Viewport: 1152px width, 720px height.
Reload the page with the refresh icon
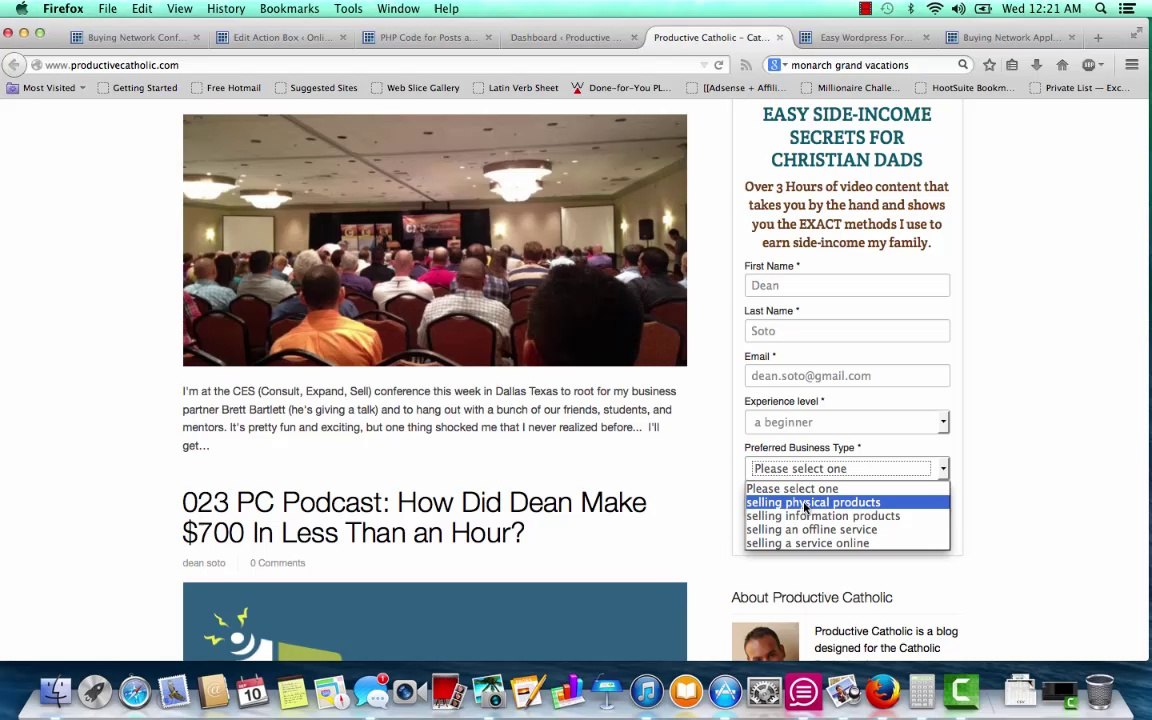[x=719, y=65]
